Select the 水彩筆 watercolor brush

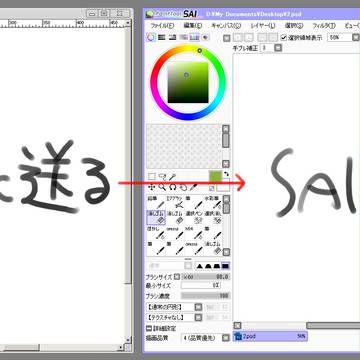[213, 202]
